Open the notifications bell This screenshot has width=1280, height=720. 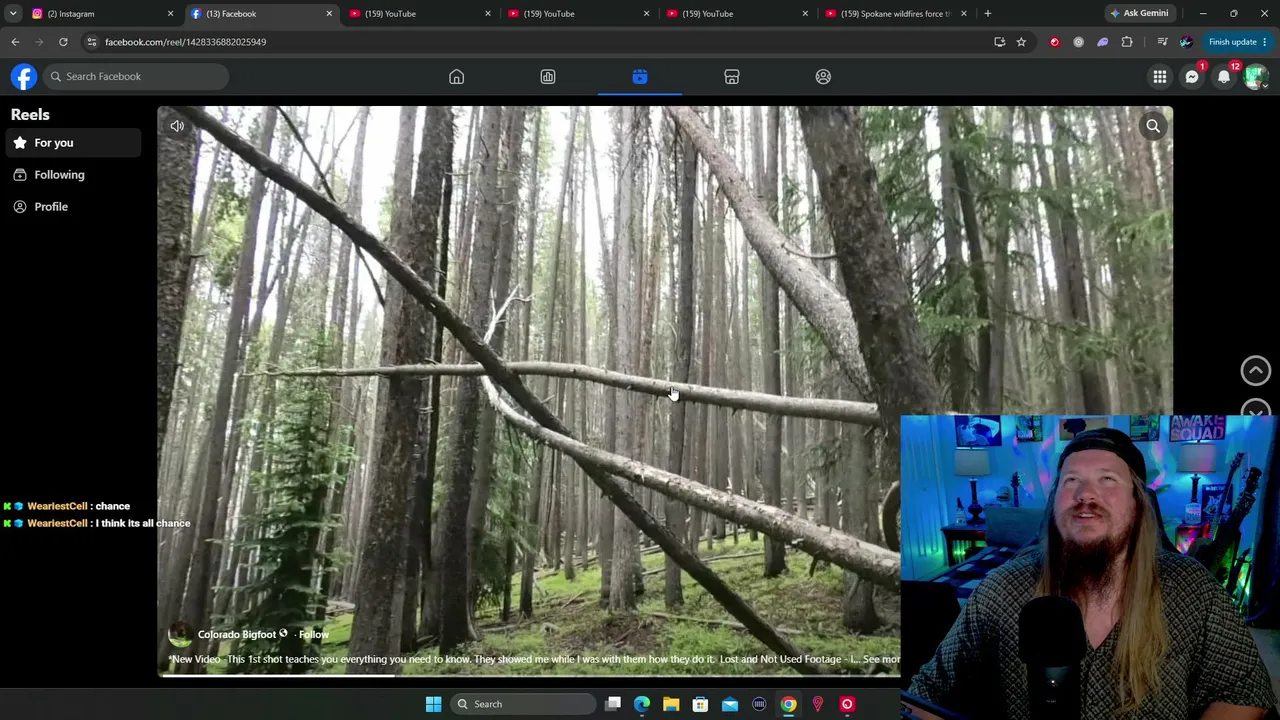pos(1224,77)
